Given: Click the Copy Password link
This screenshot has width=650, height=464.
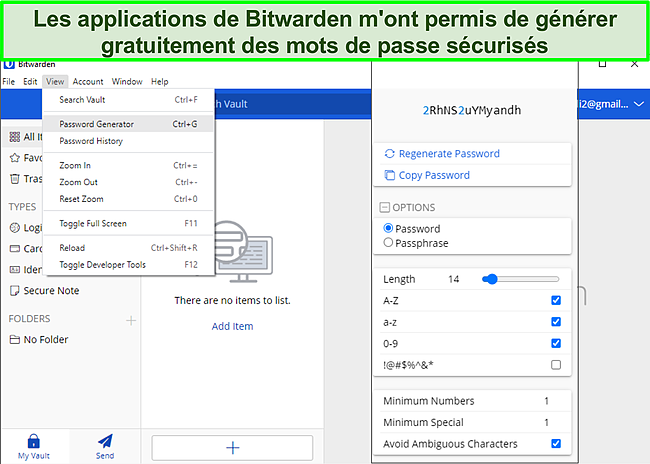Looking at the screenshot, I should [x=434, y=175].
